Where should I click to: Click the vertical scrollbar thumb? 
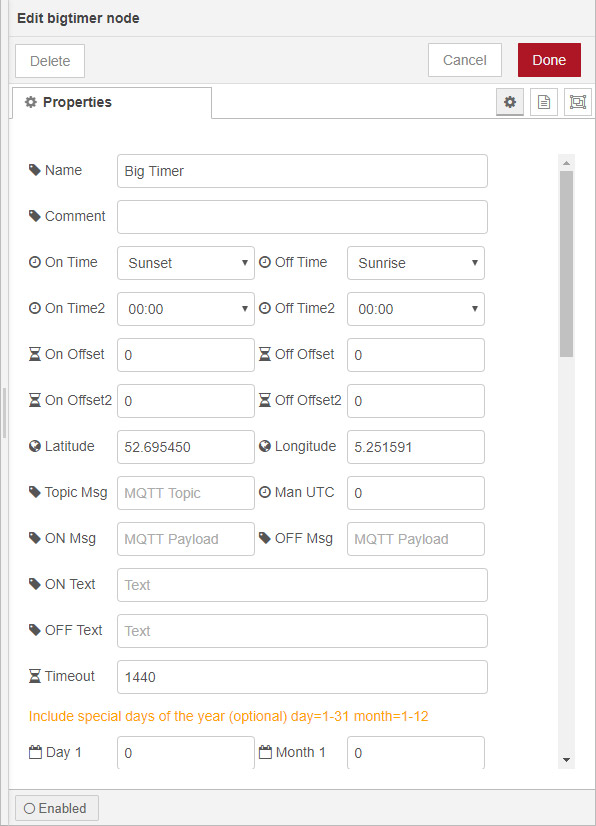coord(566,263)
